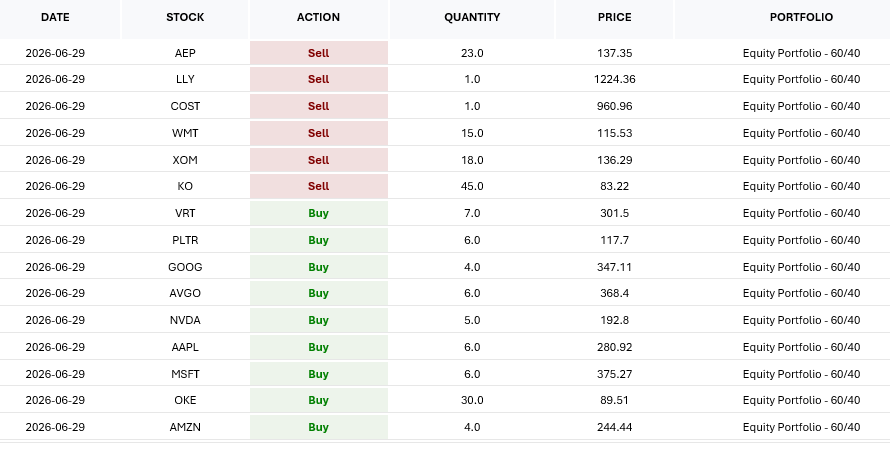Select the WMT stock cell
890x462 pixels.
tap(185, 133)
